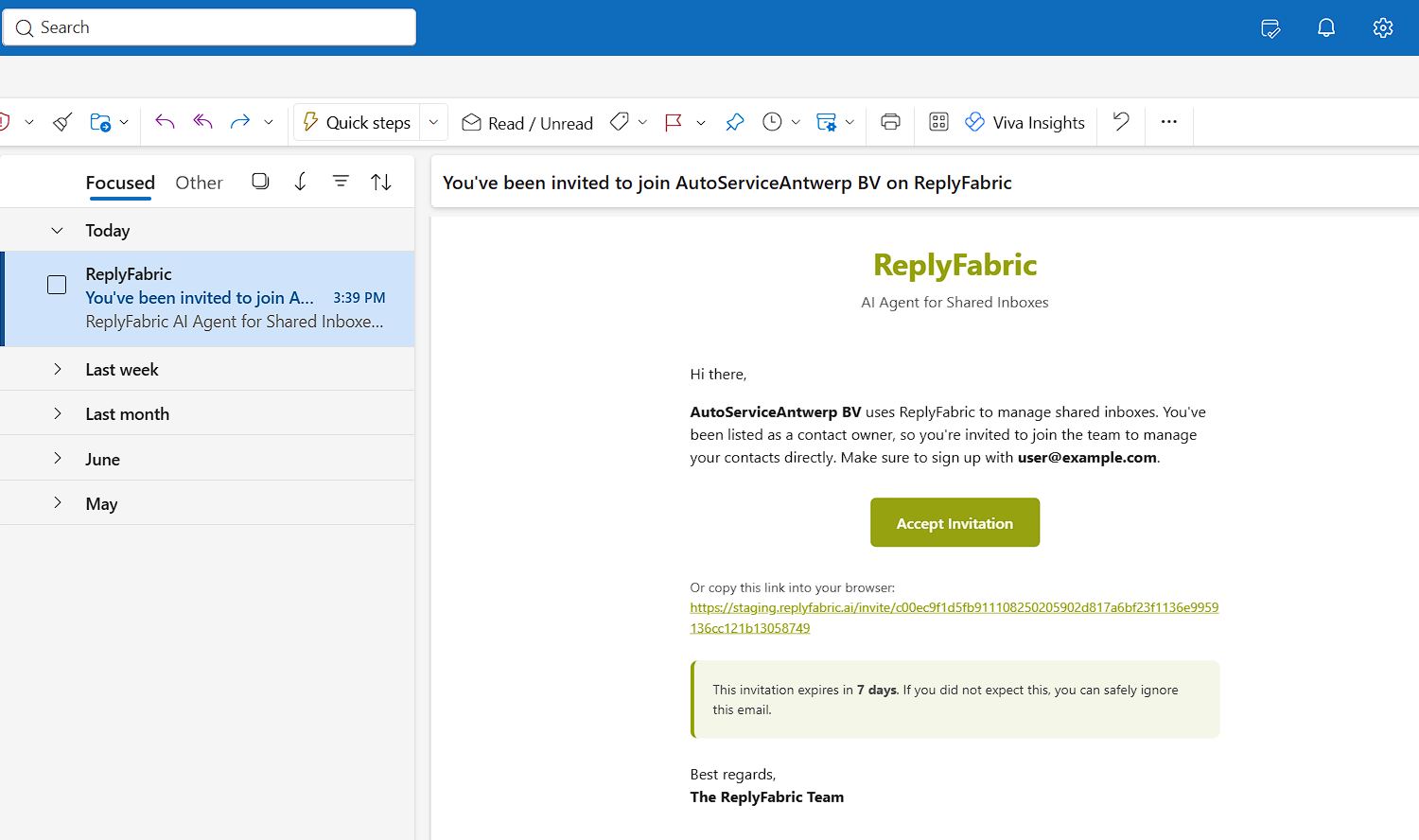Click the Report shield icon

click(x=4, y=122)
